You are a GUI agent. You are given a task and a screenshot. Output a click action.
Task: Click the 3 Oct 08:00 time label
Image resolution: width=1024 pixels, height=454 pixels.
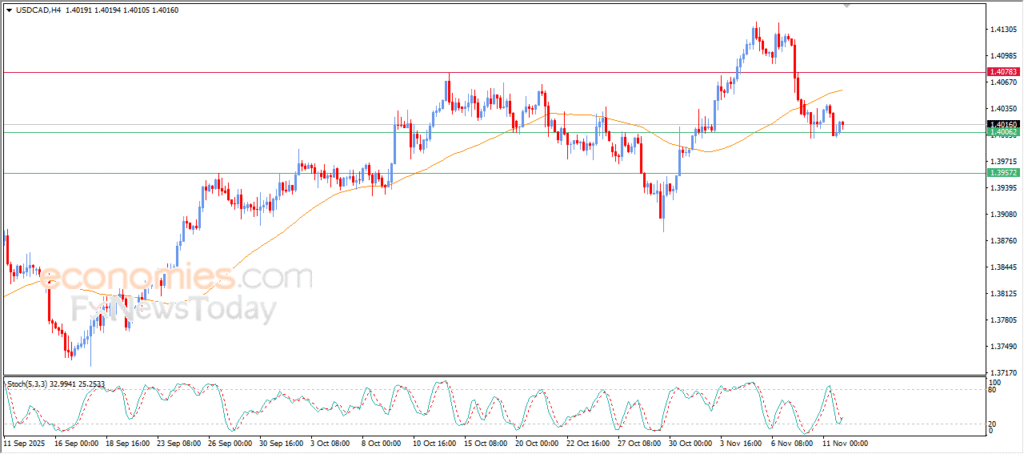(330, 443)
